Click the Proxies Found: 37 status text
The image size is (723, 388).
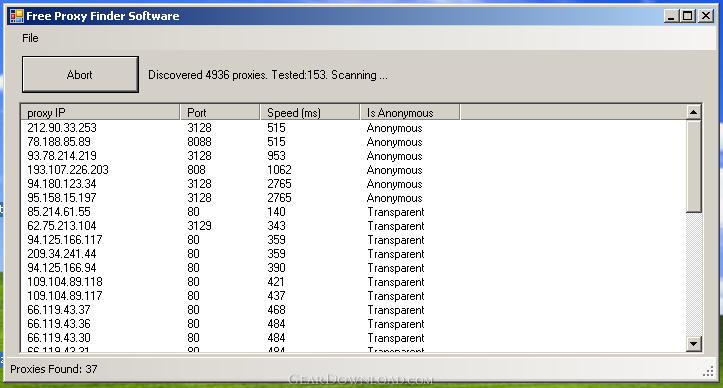[x=53, y=369]
